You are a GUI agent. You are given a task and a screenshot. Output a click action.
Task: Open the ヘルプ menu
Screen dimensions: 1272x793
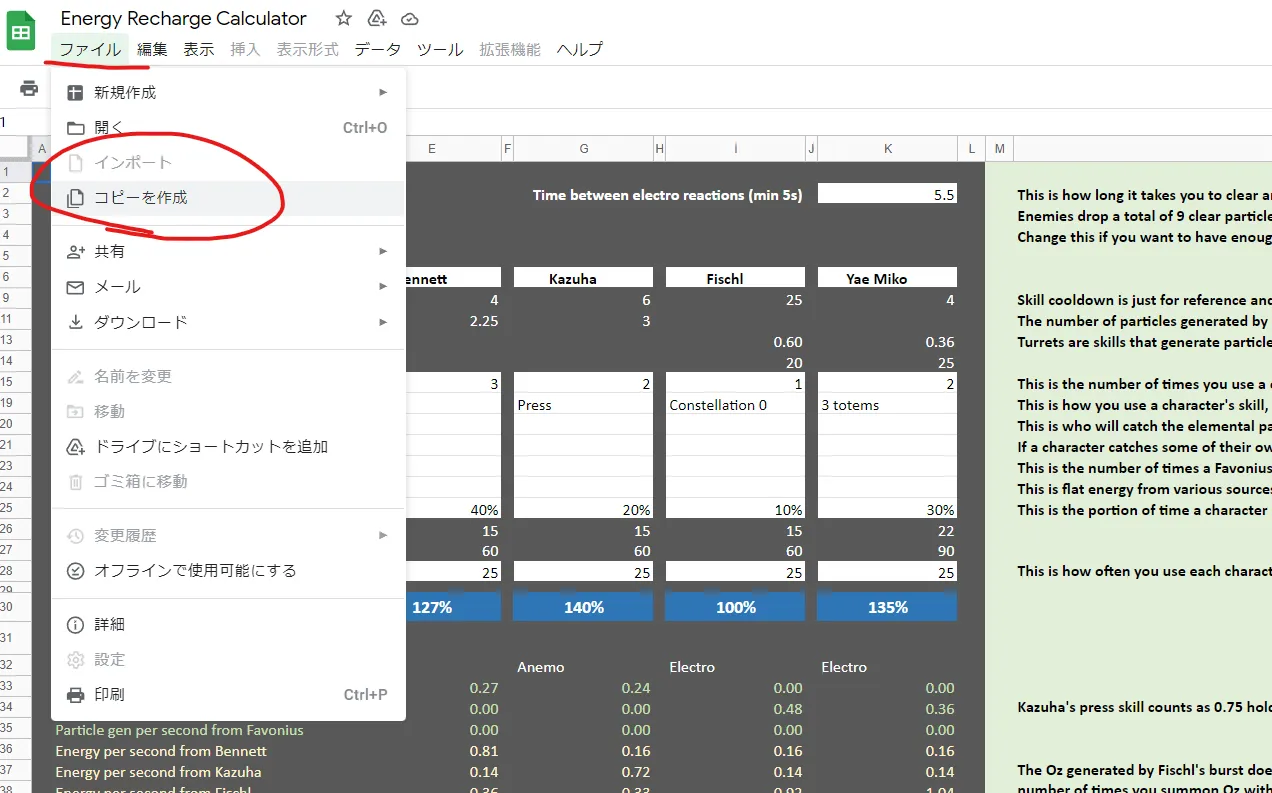point(579,49)
